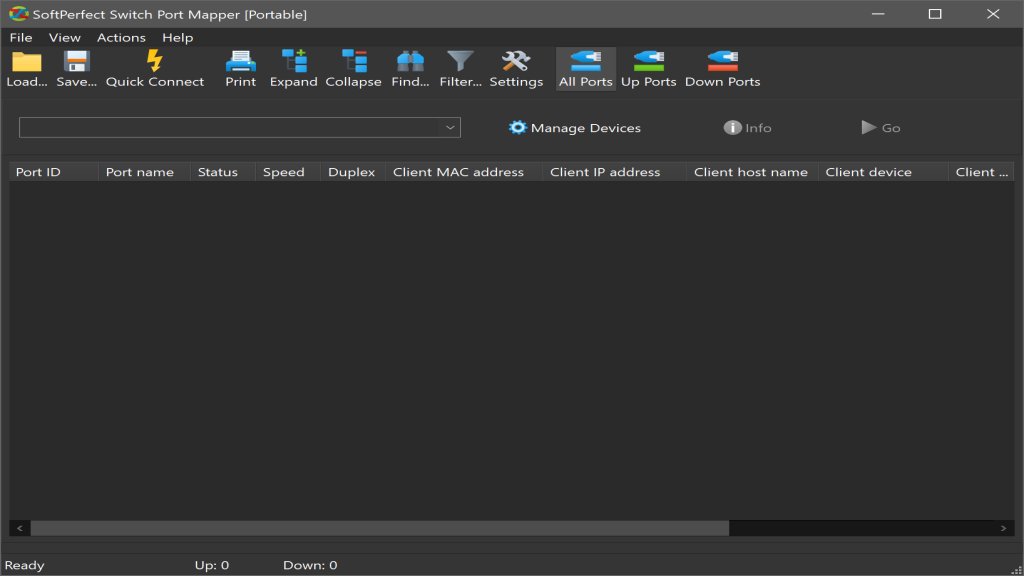The width and height of the screenshot is (1024, 576).
Task: Click the "Down: 0" status entry
Action: click(x=310, y=565)
